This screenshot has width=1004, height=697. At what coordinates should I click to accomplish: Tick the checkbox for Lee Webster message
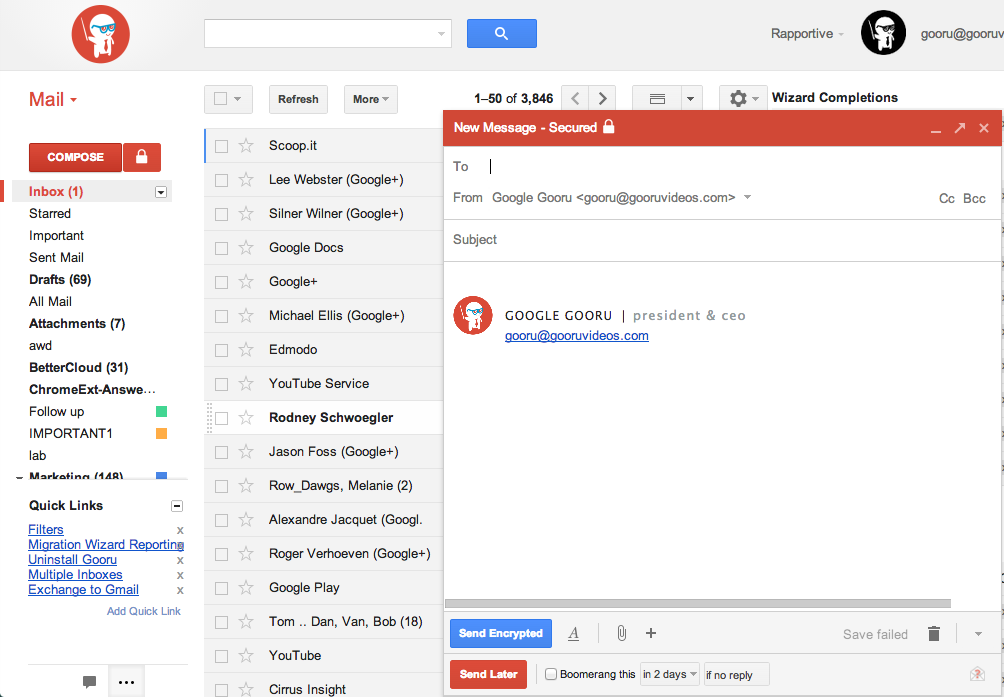tap(222, 180)
